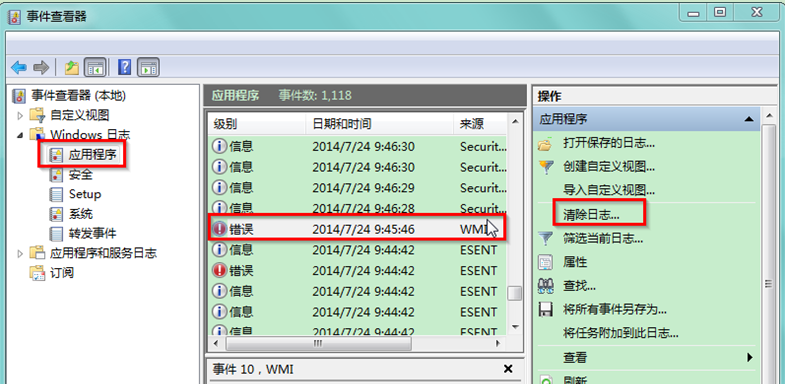Collapse the Windows 日志 tree node

20,135
